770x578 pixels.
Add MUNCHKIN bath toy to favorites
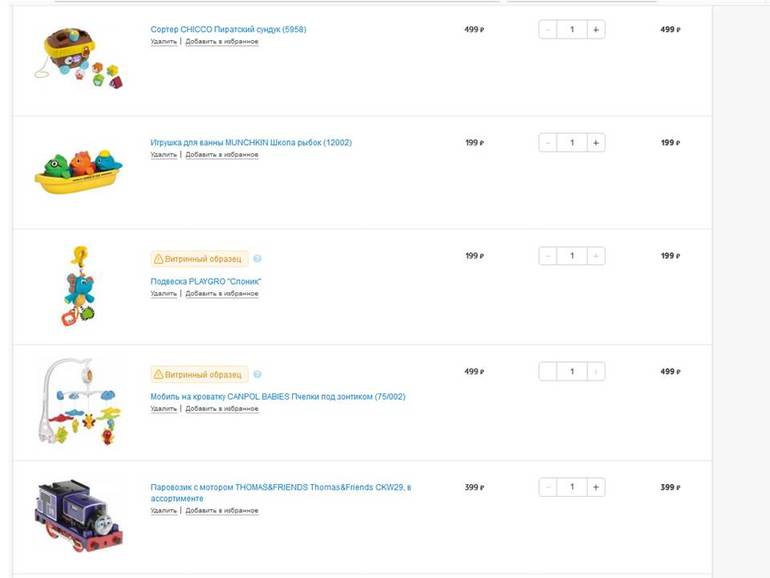221,155
